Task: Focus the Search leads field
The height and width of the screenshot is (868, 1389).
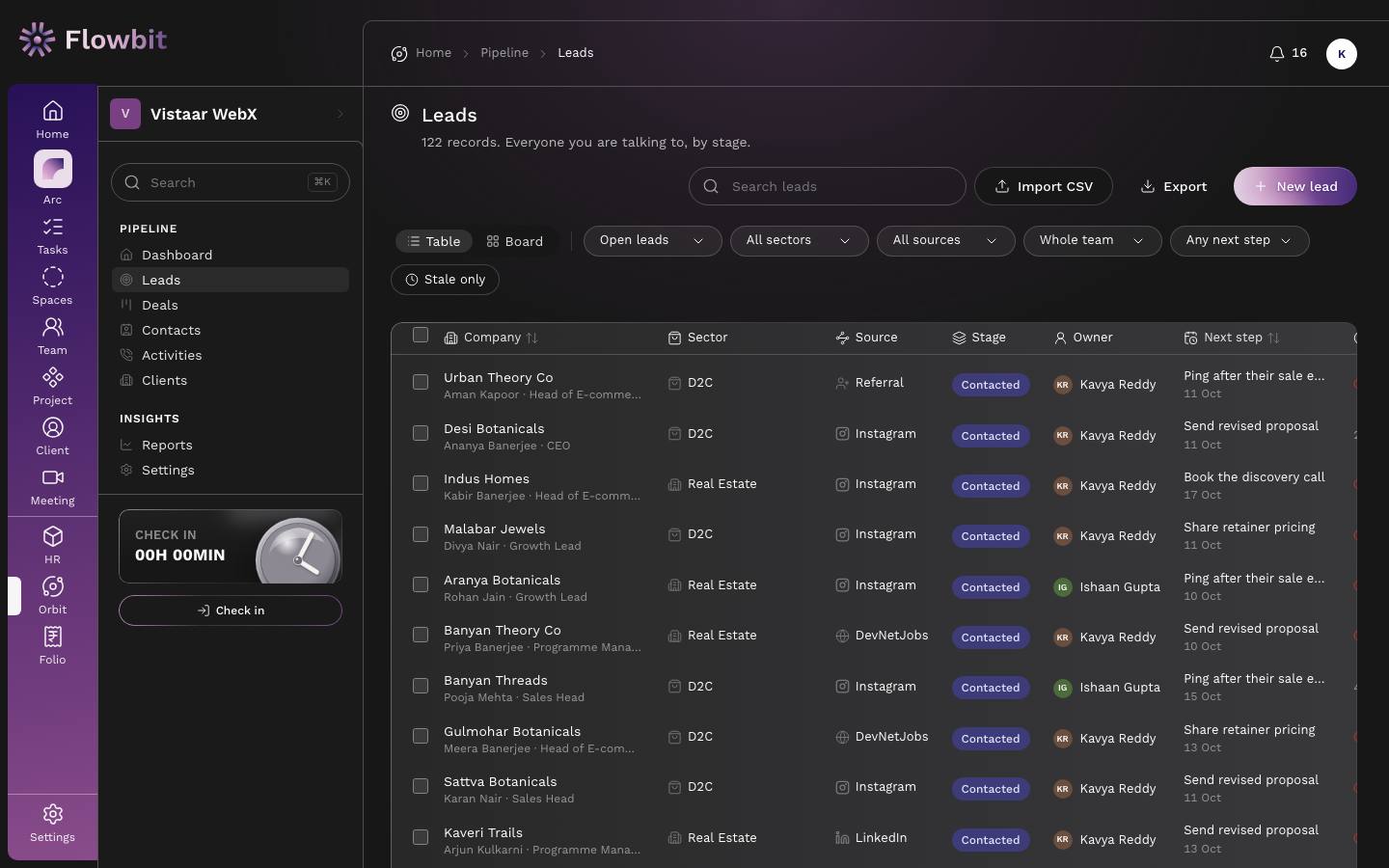Action: pos(827,186)
